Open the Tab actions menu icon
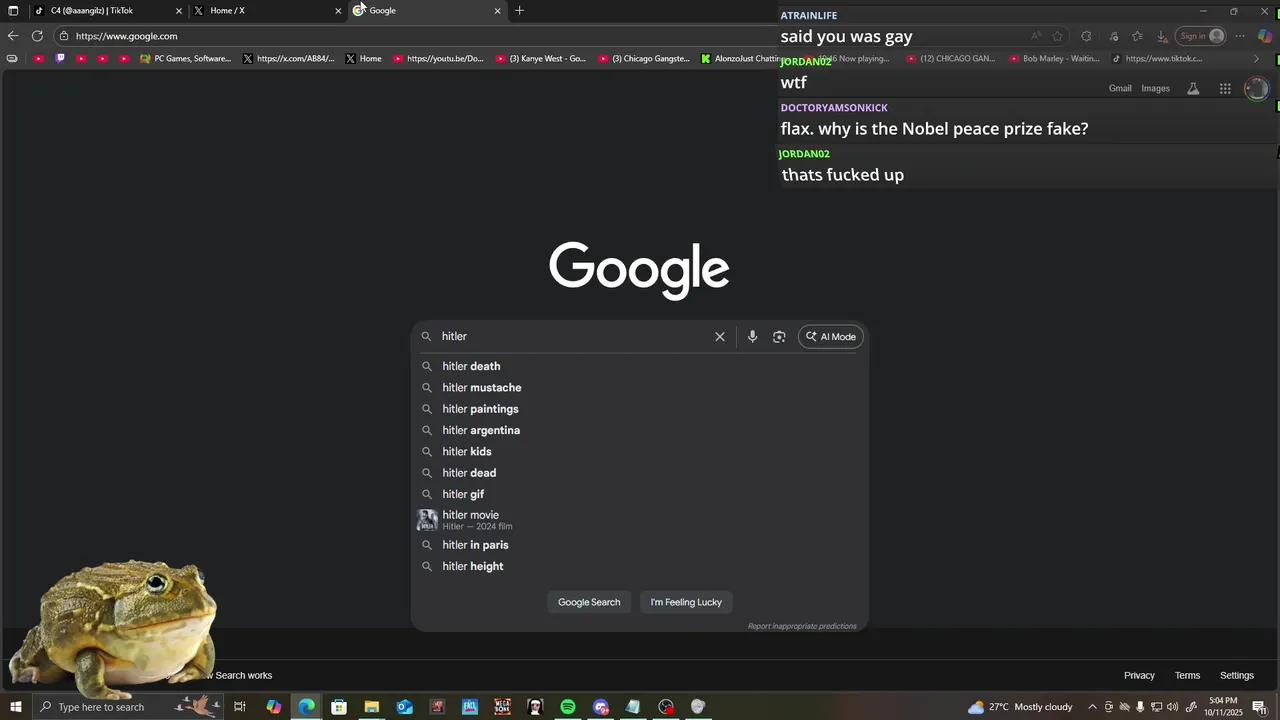This screenshot has height=720, width=1280. 13,10
